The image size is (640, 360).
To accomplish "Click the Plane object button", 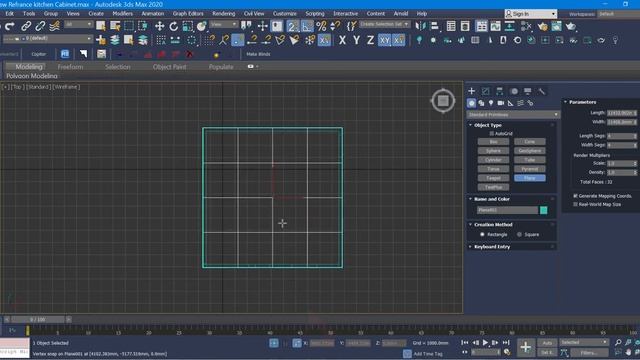I will click(529, 178).
